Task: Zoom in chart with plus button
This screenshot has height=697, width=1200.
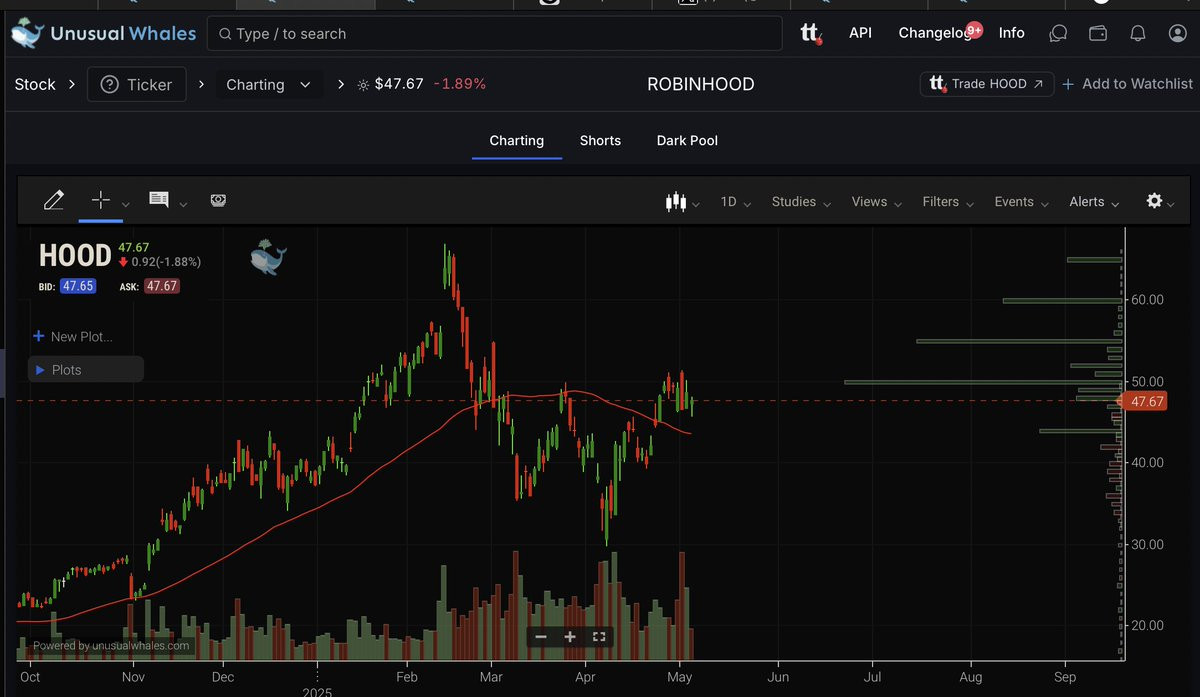Action: 570,637
